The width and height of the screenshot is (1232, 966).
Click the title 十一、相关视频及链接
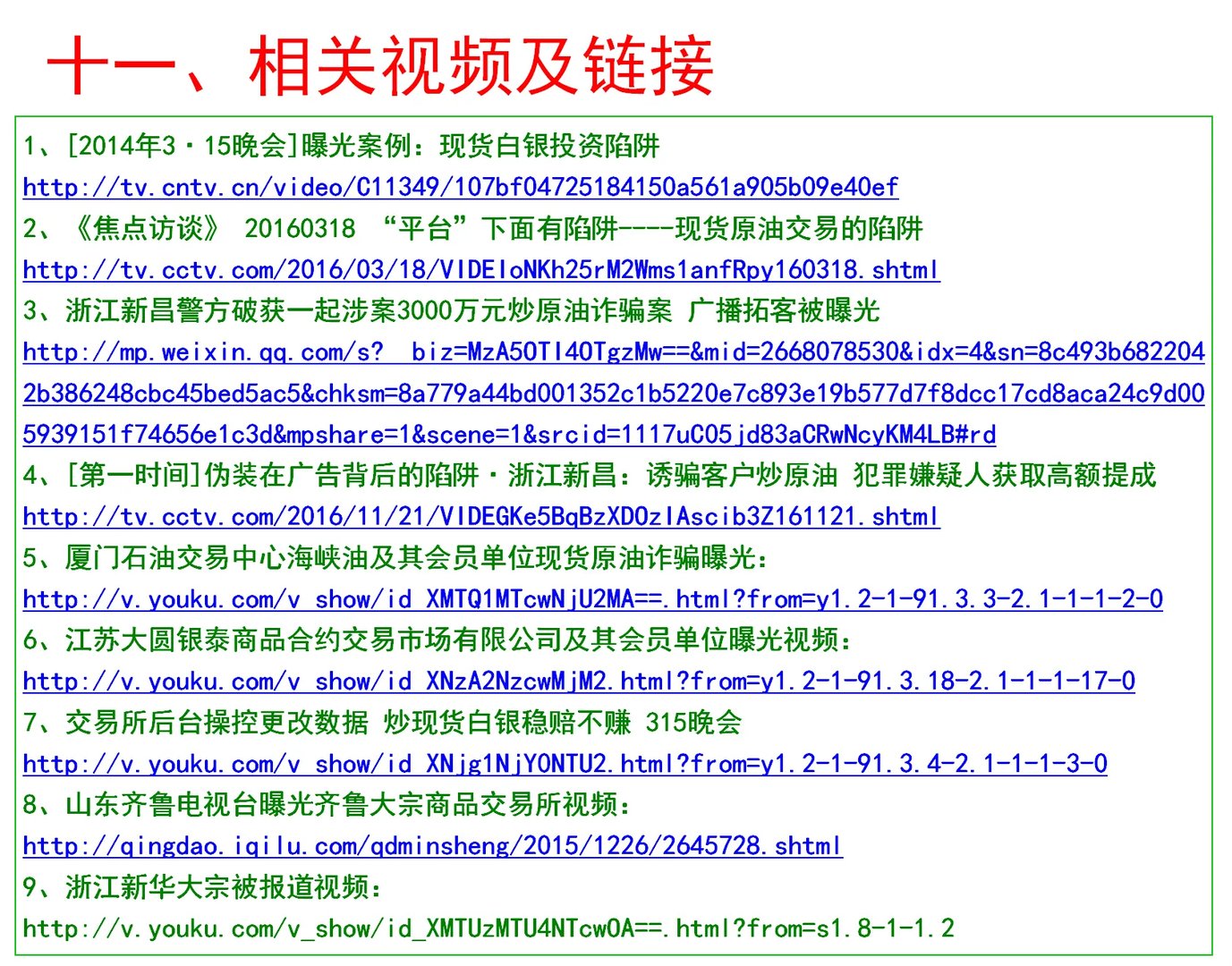point(385,64)
